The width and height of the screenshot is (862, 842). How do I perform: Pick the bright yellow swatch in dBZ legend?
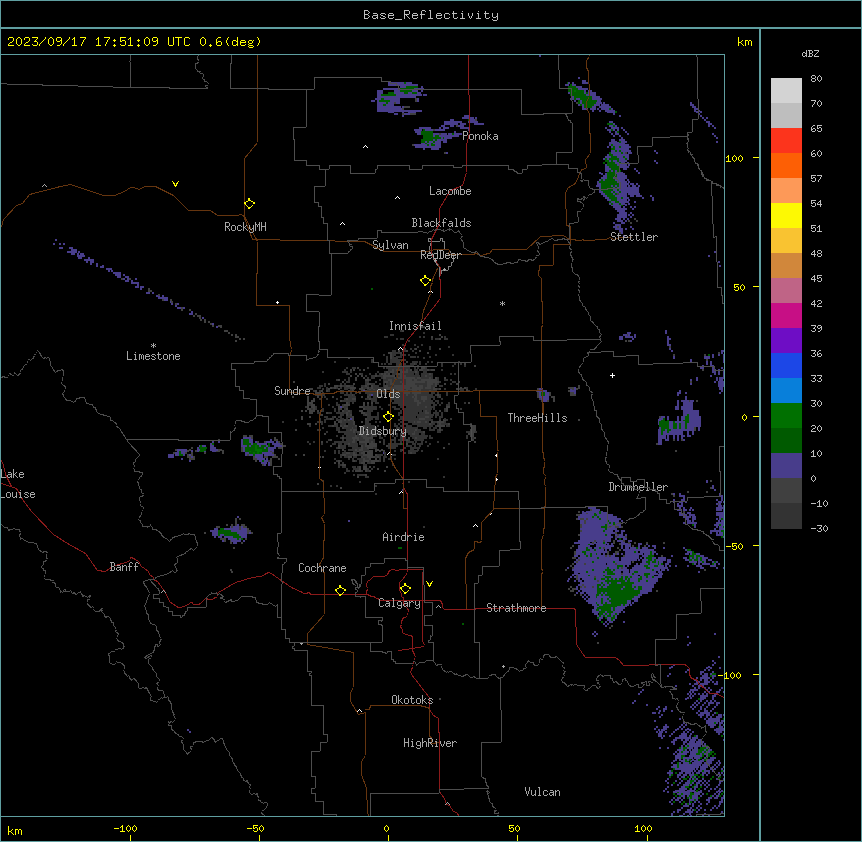coord(786,215)
